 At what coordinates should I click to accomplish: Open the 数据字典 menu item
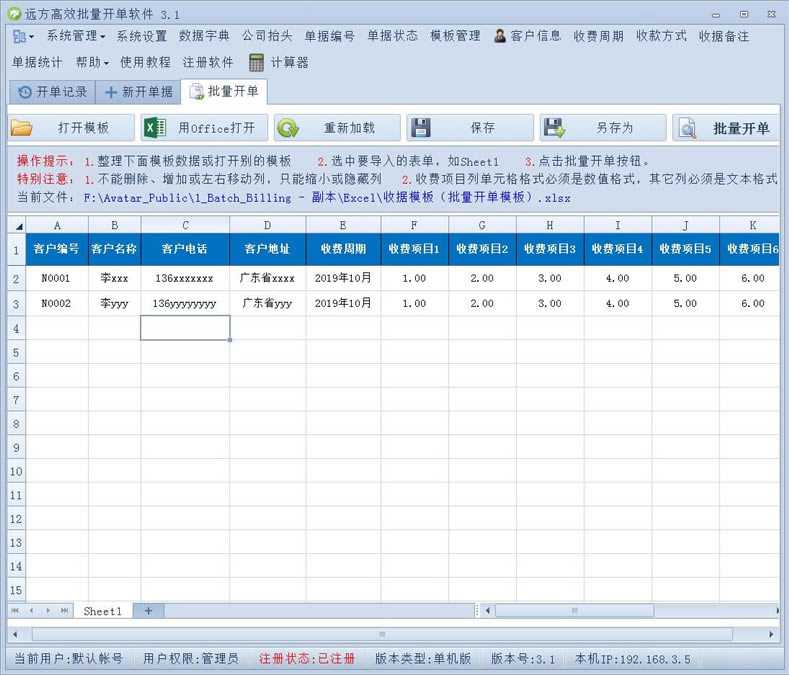coord(204,36)
